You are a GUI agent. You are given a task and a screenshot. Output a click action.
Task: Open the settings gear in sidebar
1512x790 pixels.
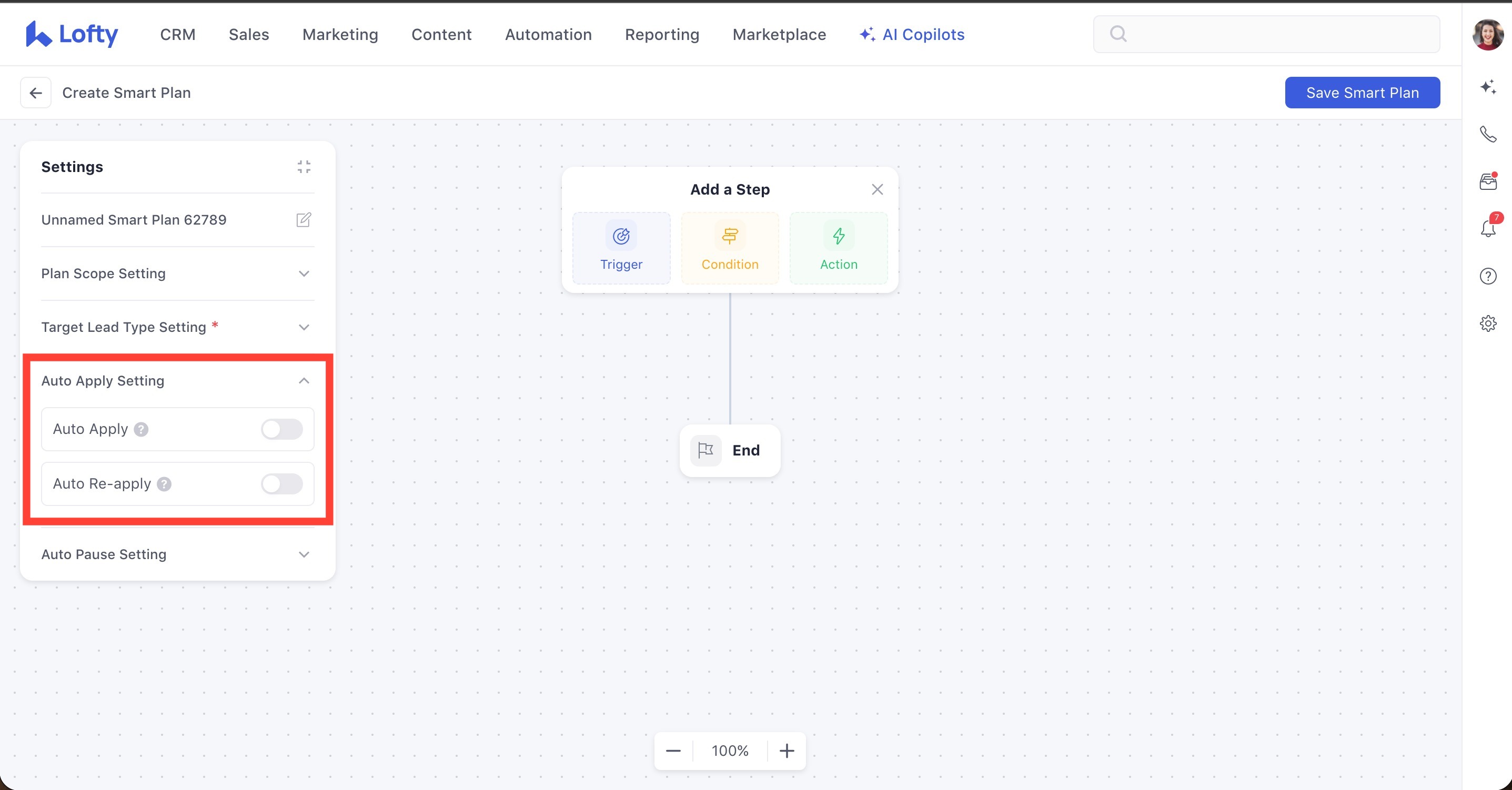point(1488,323)
